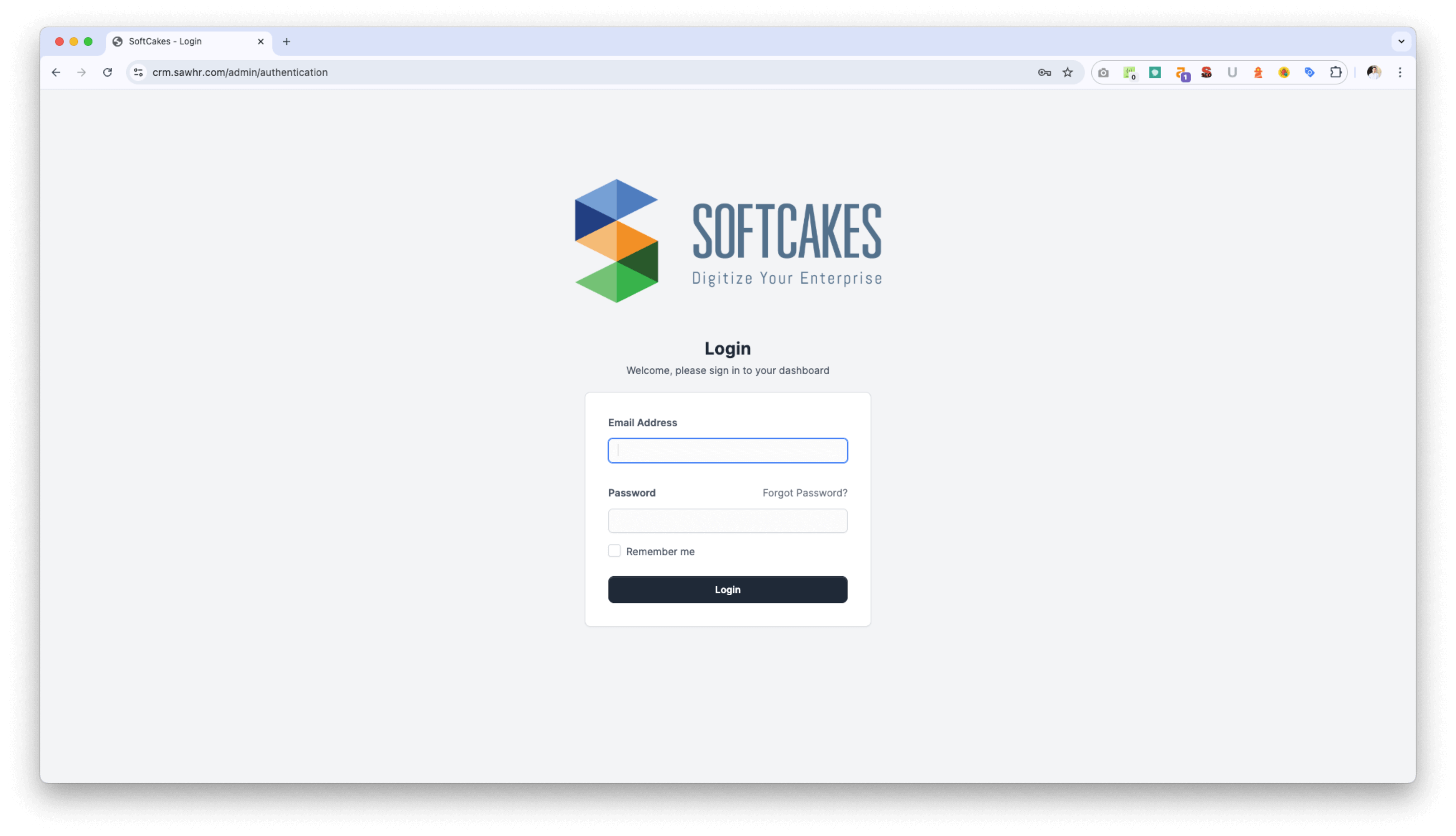Open the saved passwords key icon
Screen dimensions: 1456x836
(1044, 72)
